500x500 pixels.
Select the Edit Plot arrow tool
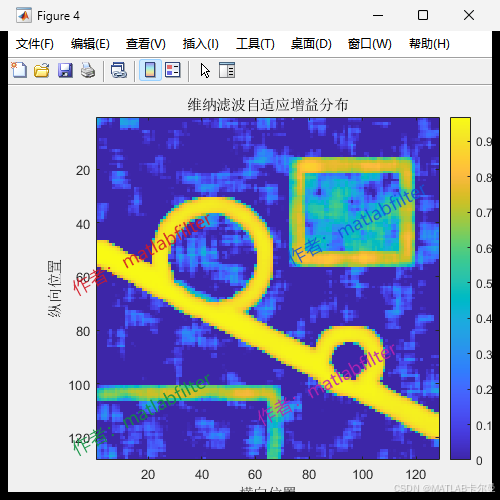205,70
